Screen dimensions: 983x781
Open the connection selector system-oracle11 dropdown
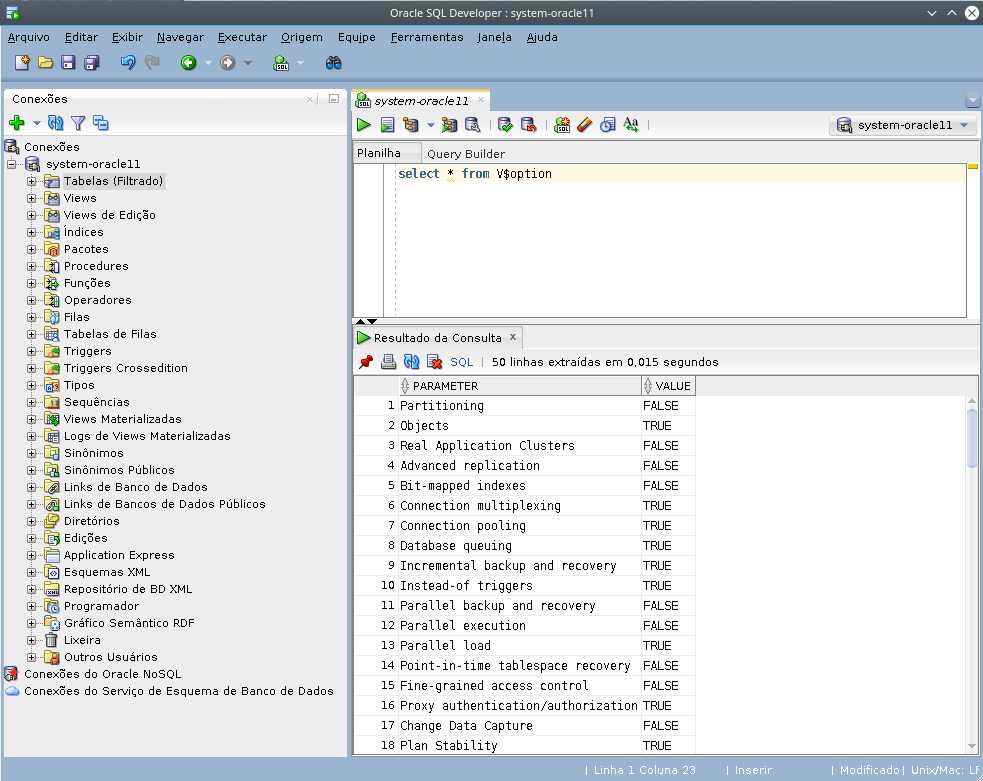pos(903,125)
